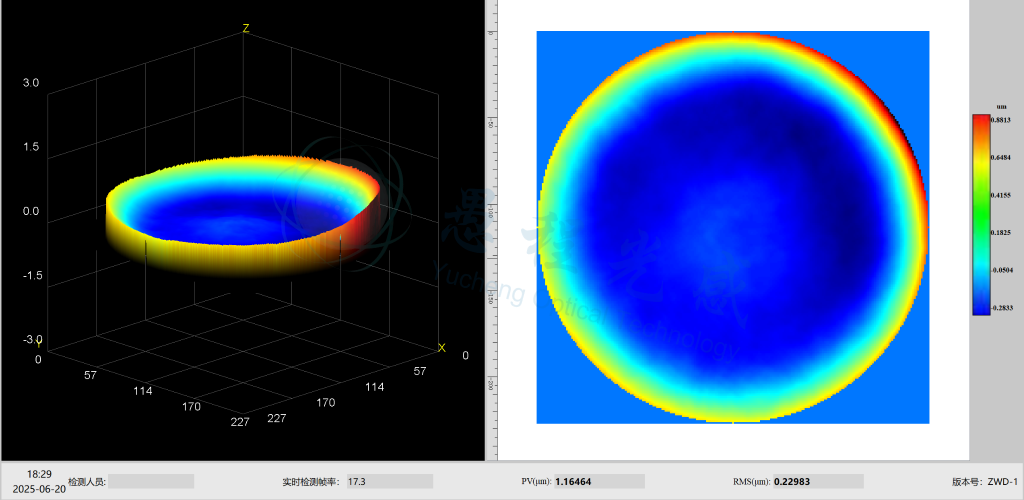The image size is (1024, 500).
Task: Click the PV(μm) label
Action: coord(536,482)
